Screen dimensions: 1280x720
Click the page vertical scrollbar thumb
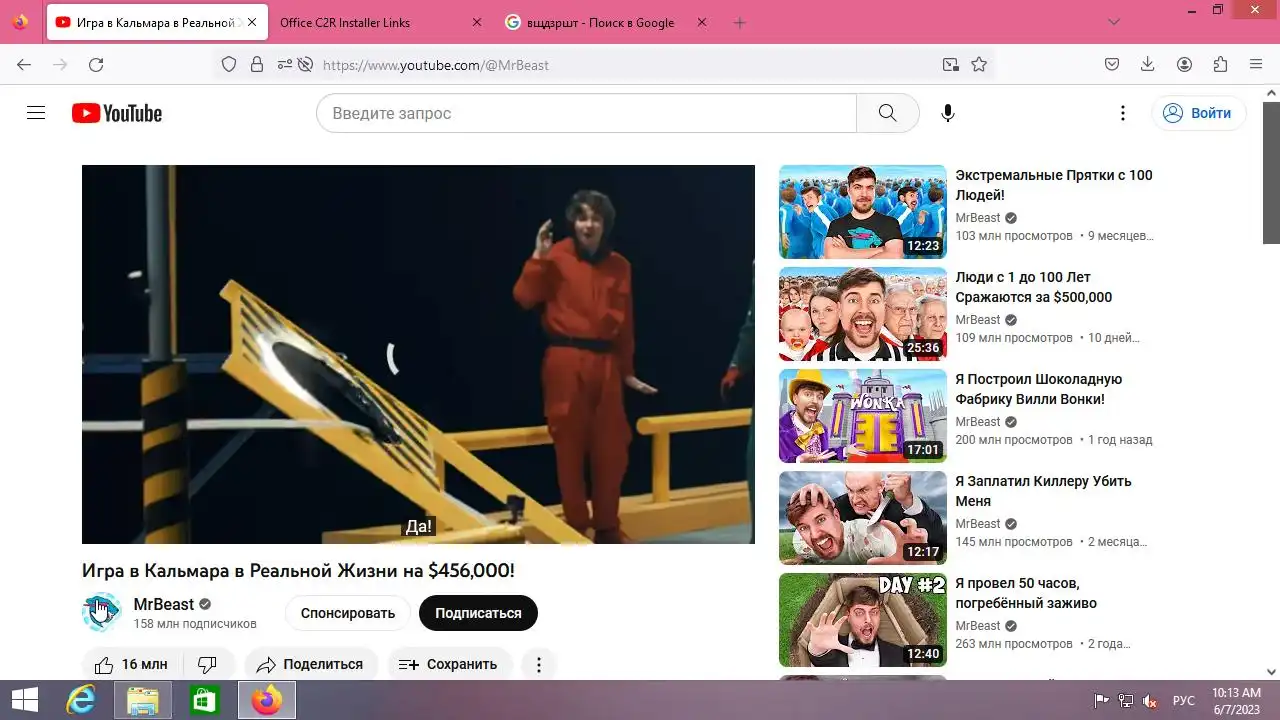click(1271, 171)
